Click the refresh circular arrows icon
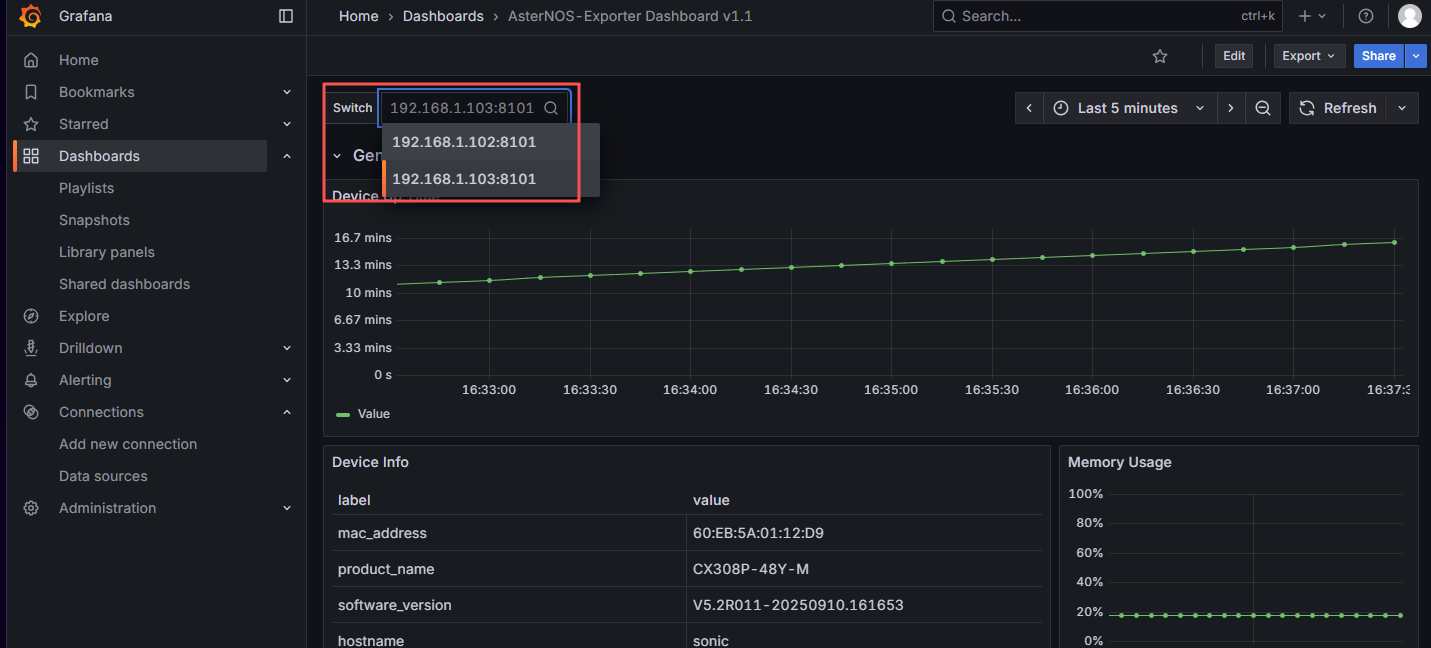1431x648 pixels. [x=1307, y=108]
